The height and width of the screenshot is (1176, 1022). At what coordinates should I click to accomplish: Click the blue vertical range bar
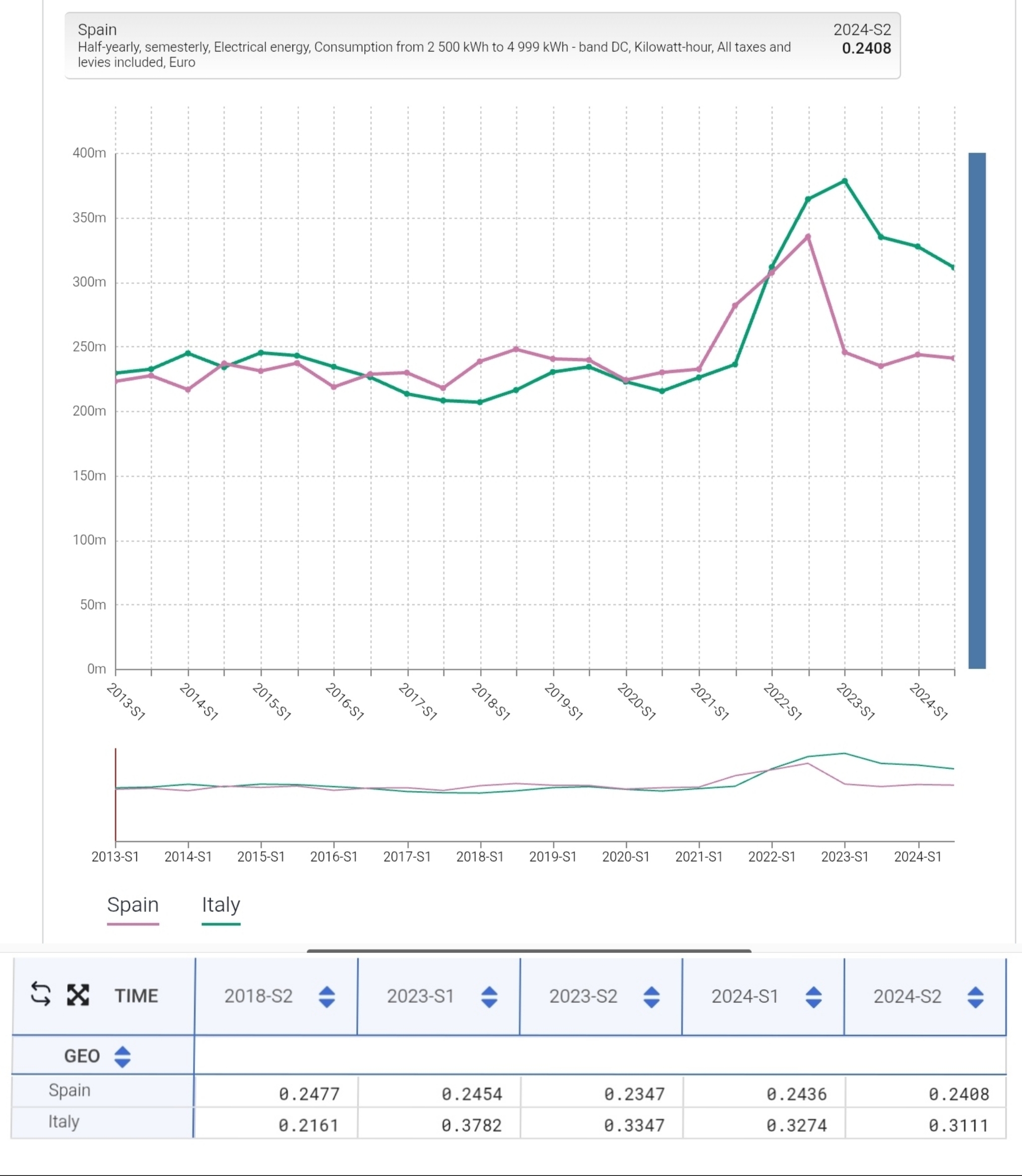[x=977, y=411]
